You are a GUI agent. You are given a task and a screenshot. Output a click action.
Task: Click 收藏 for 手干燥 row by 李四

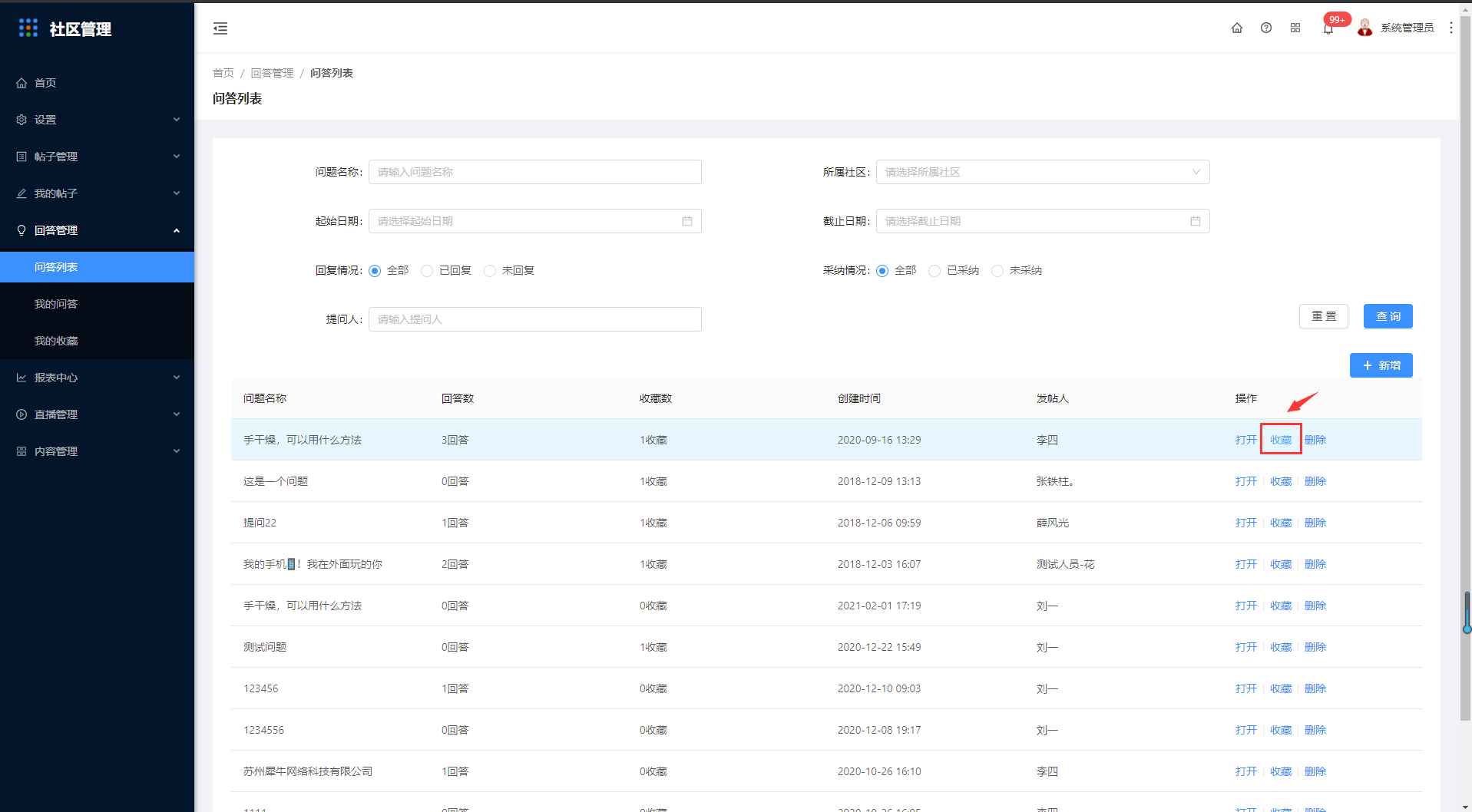[1281, 440]
